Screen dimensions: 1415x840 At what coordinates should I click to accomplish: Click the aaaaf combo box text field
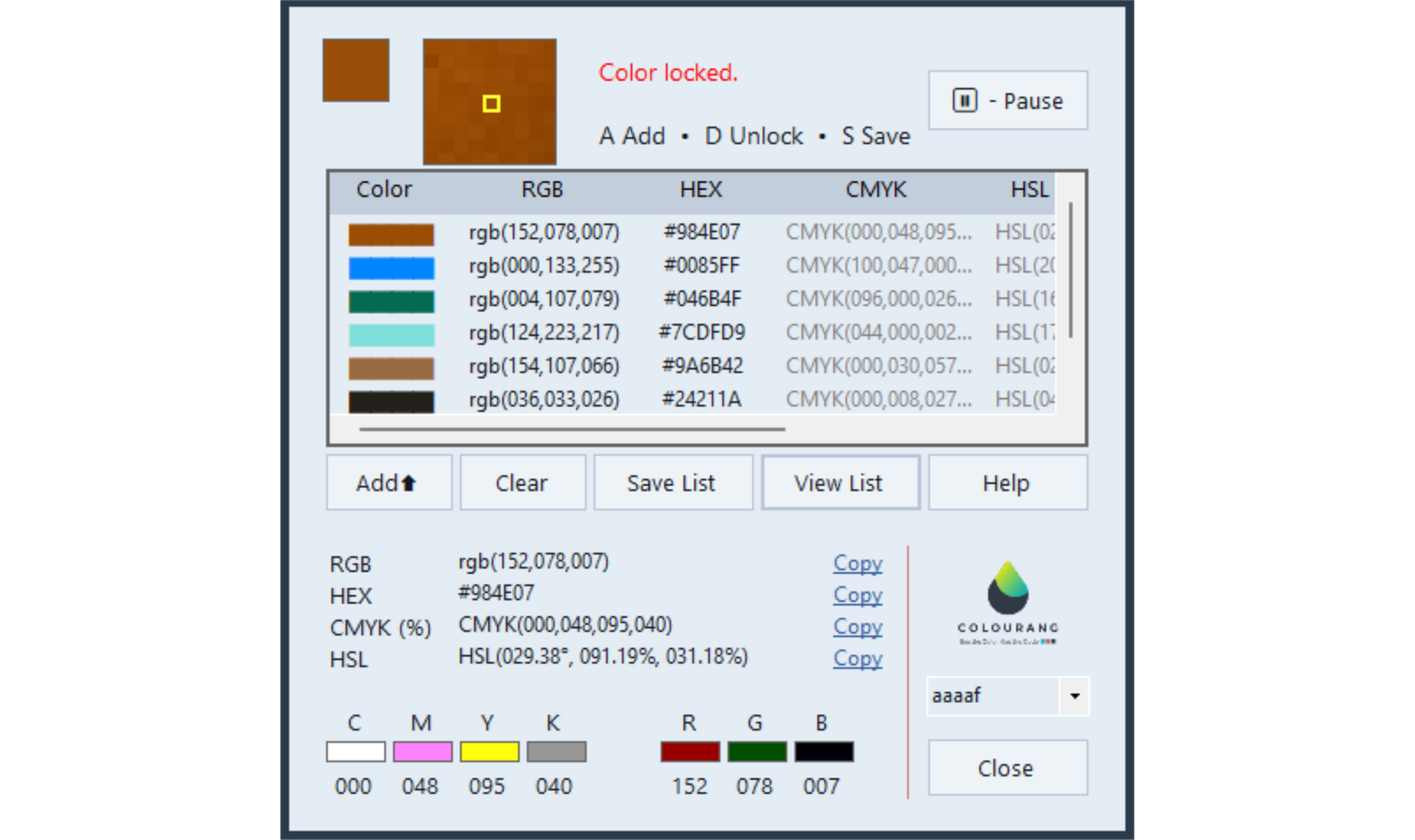click(x=992, y=696)
